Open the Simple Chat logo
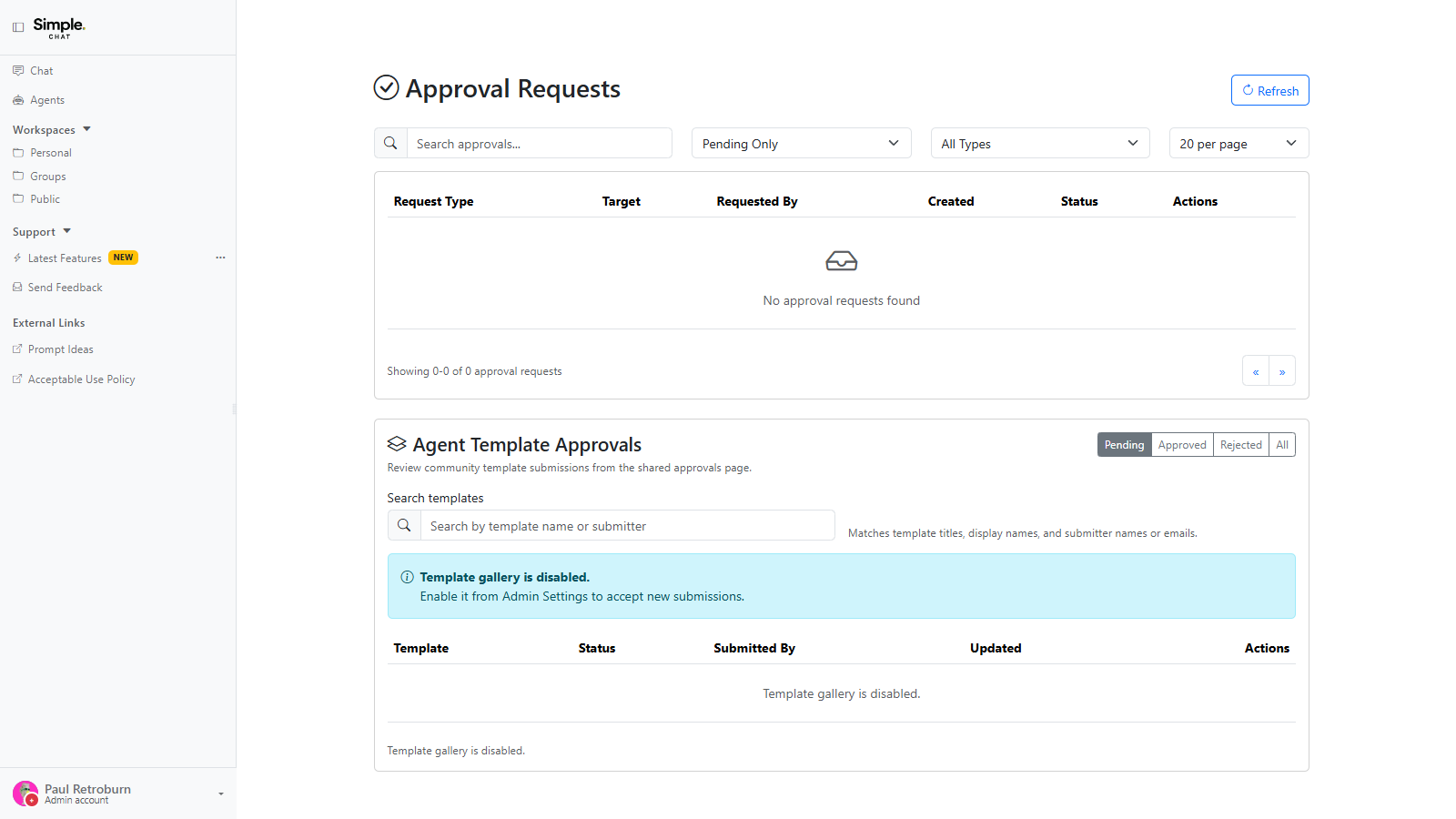The width and height of the screenshot is (1456, 819). click(x=59, y=27)
